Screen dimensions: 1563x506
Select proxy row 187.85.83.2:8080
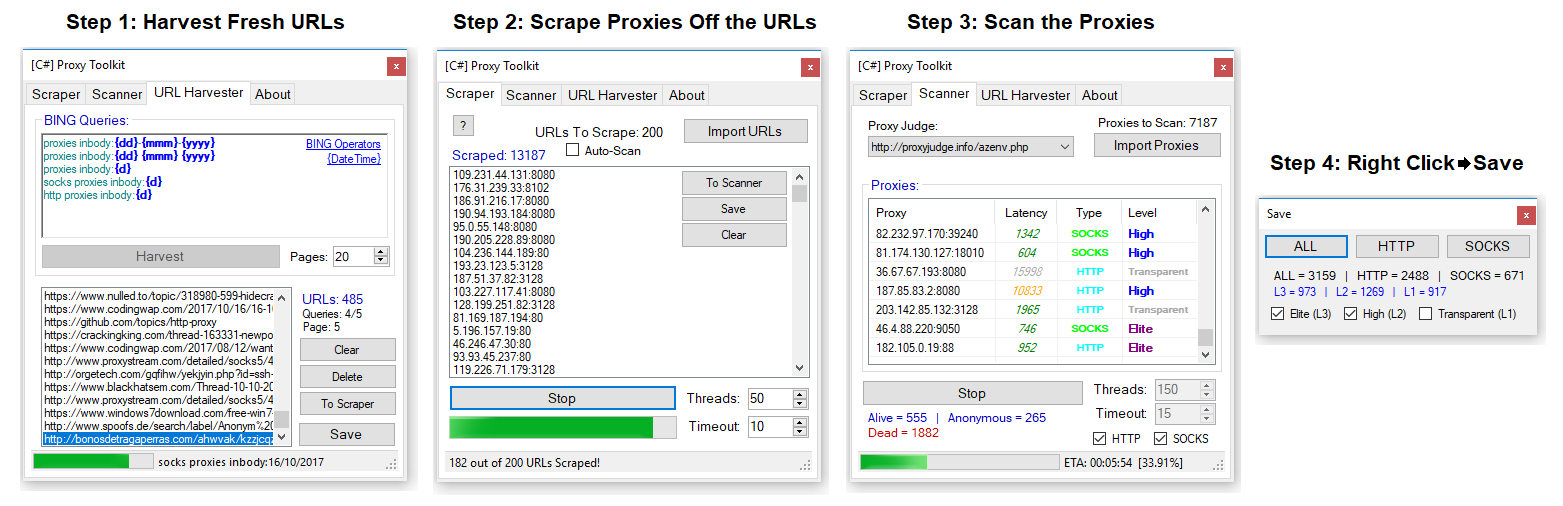point(1033,290)
